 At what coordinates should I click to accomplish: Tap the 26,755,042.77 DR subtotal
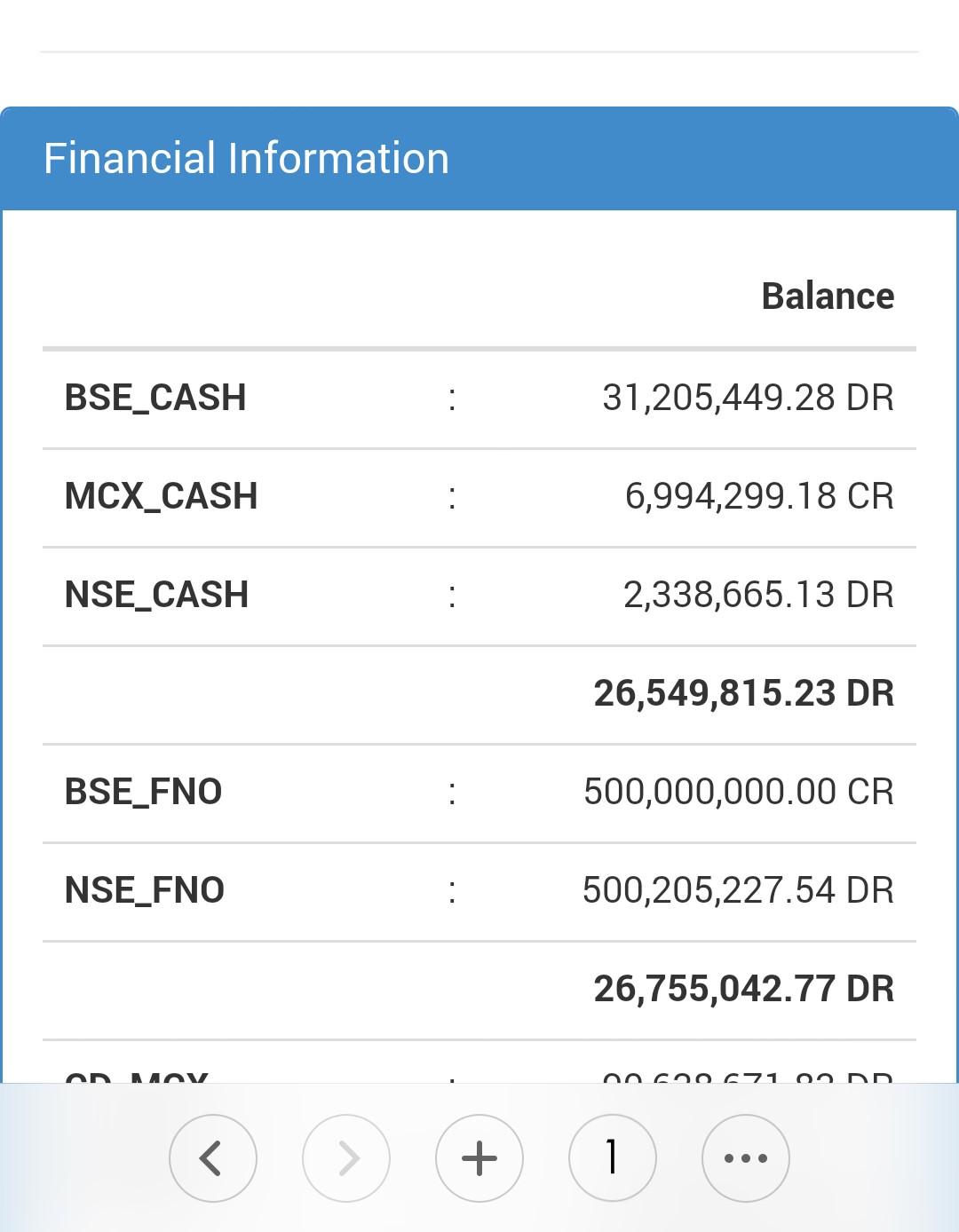(x=744, y=989)
